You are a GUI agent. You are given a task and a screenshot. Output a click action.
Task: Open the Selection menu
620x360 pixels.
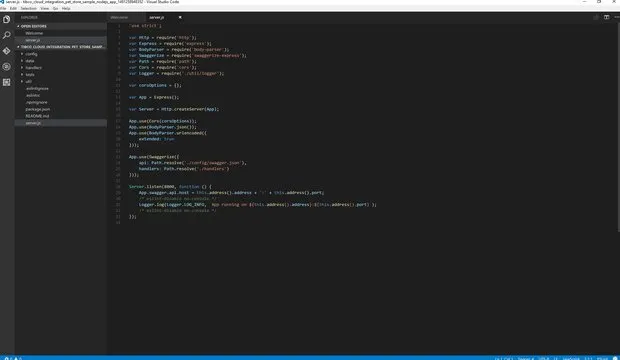click(28, 8)
